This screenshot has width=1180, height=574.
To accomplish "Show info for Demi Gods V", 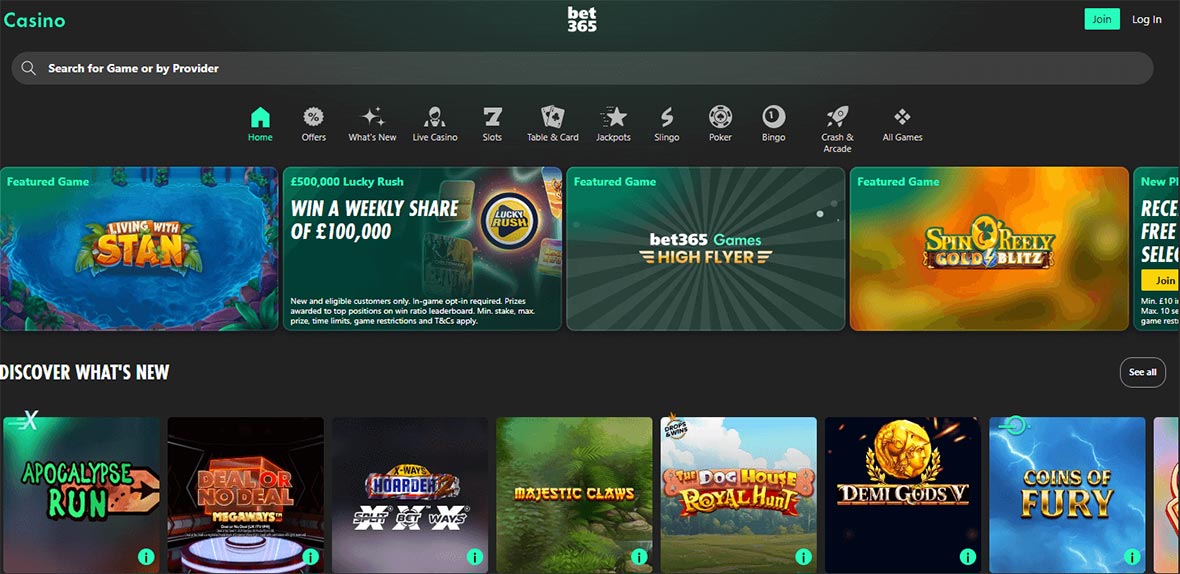I will click(968, 557).
